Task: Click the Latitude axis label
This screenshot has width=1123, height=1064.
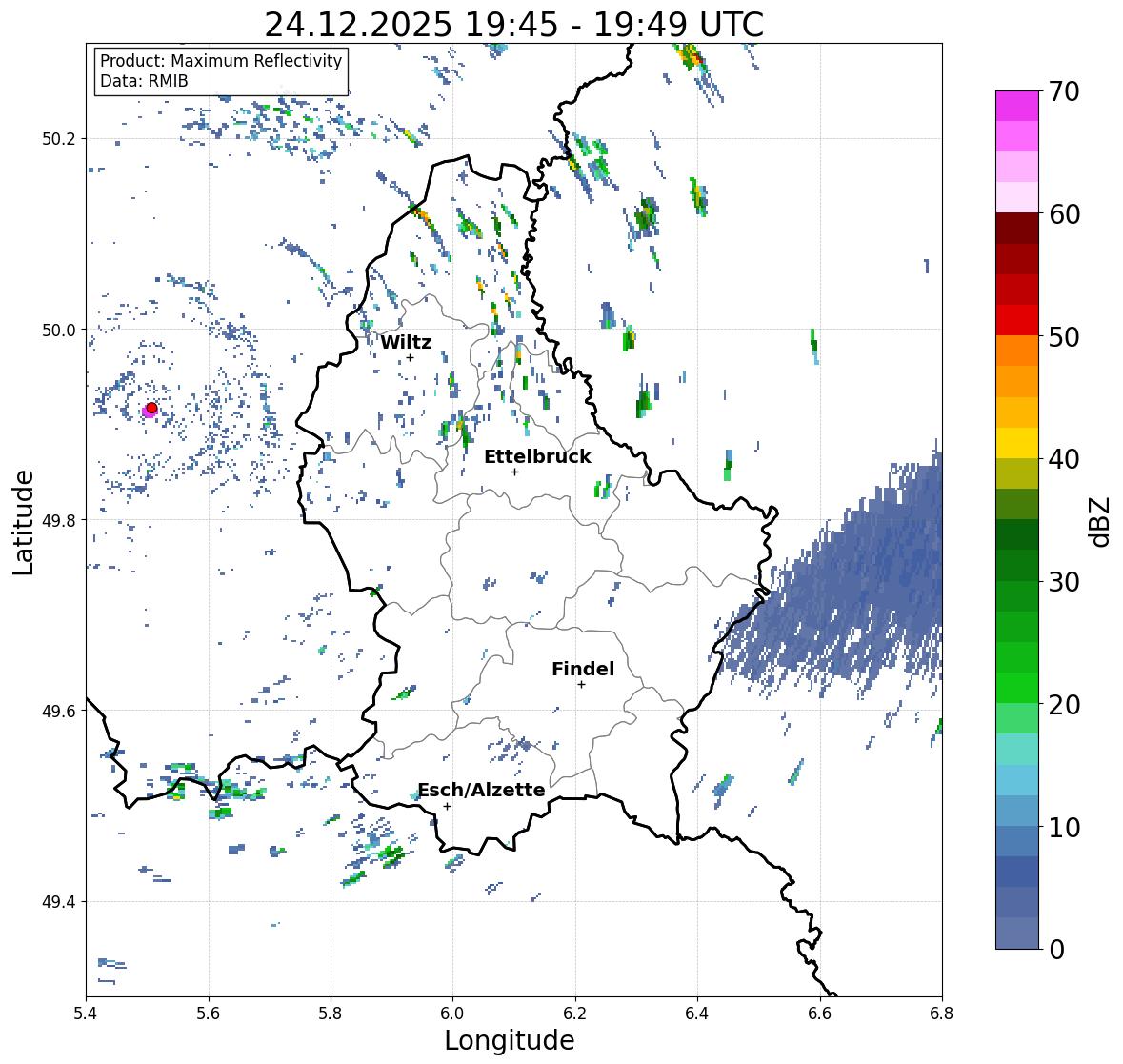Action: click(x=24, y=522)
